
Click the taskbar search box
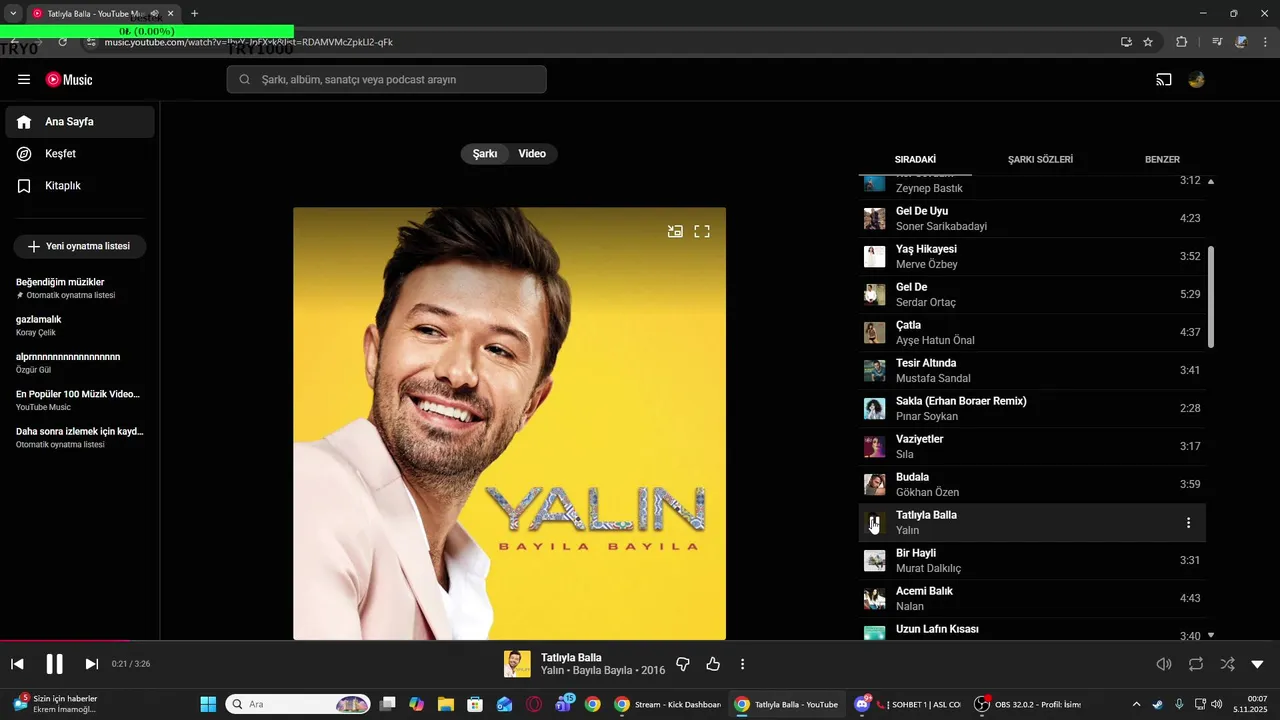[298, 704]
